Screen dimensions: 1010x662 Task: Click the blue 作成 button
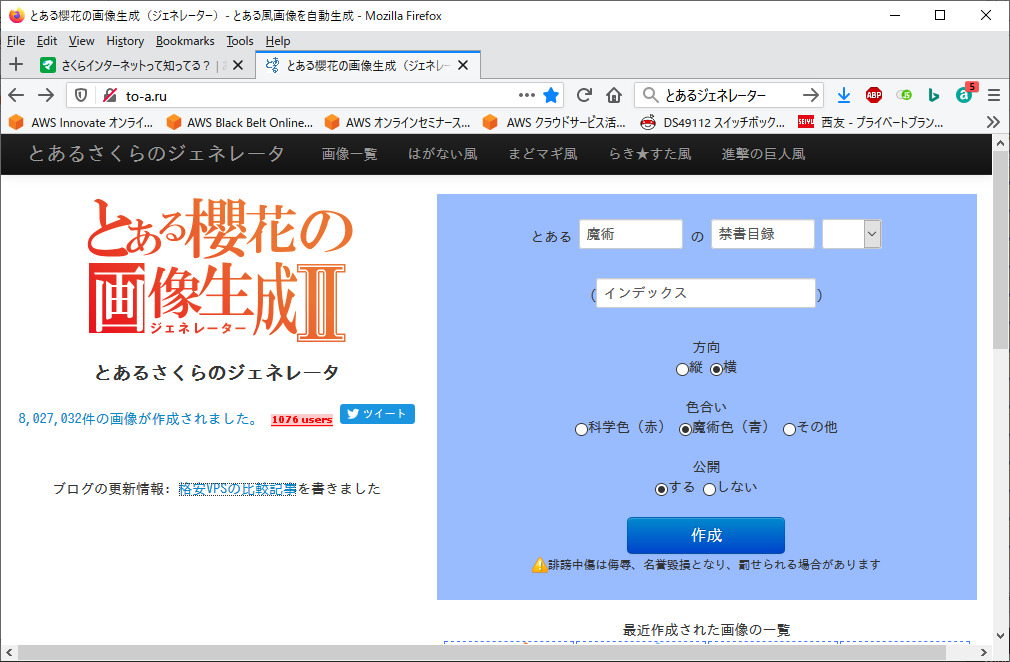pos(705,535)
